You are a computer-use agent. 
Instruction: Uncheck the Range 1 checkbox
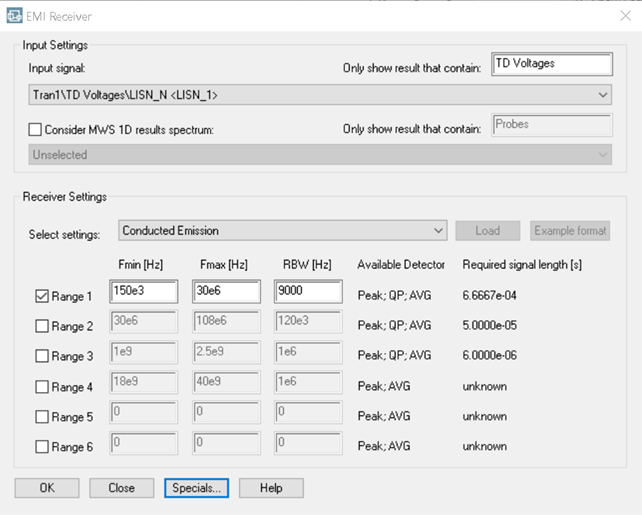pos(42,296)
